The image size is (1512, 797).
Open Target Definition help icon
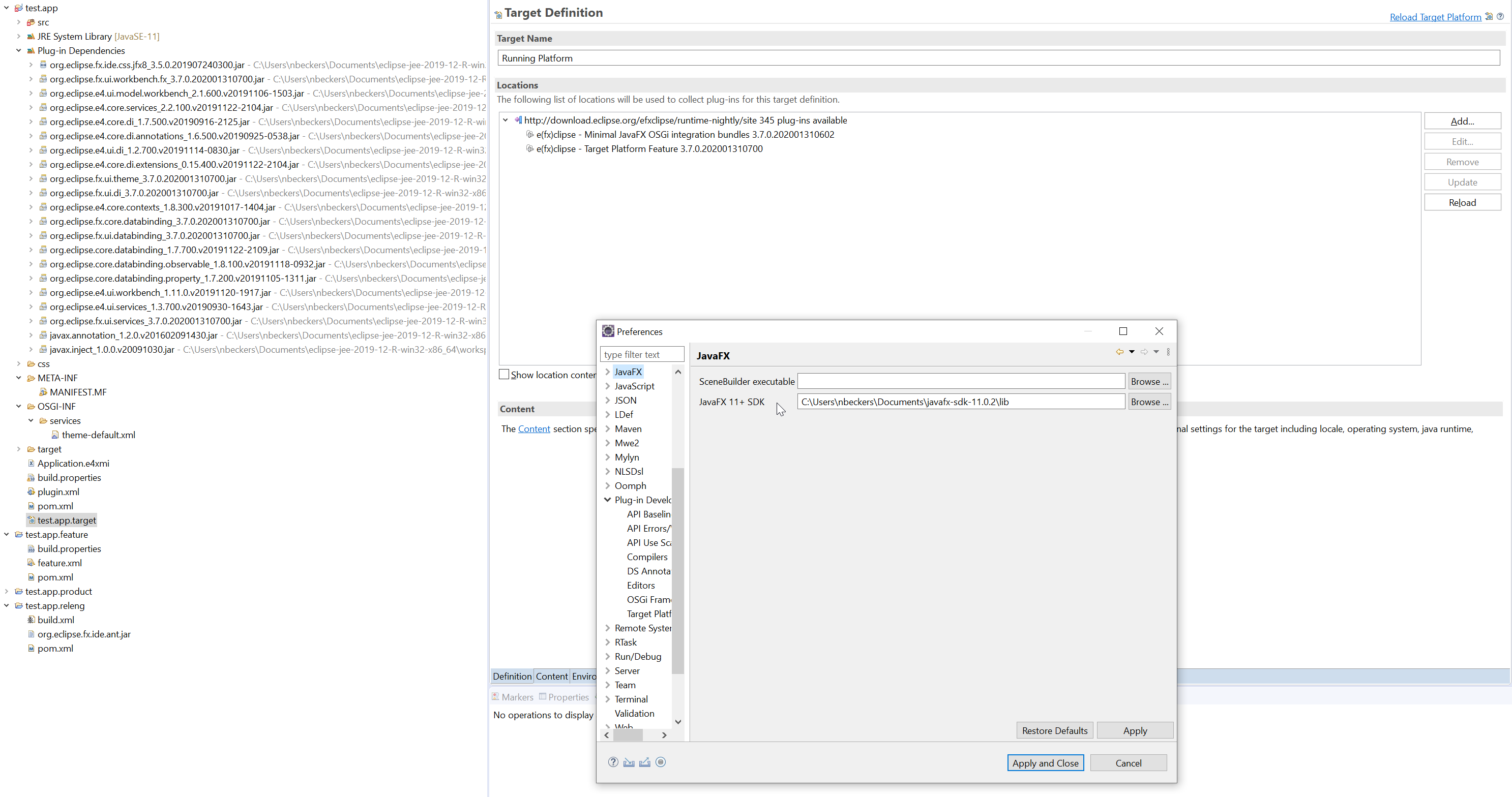point(1500,16)
